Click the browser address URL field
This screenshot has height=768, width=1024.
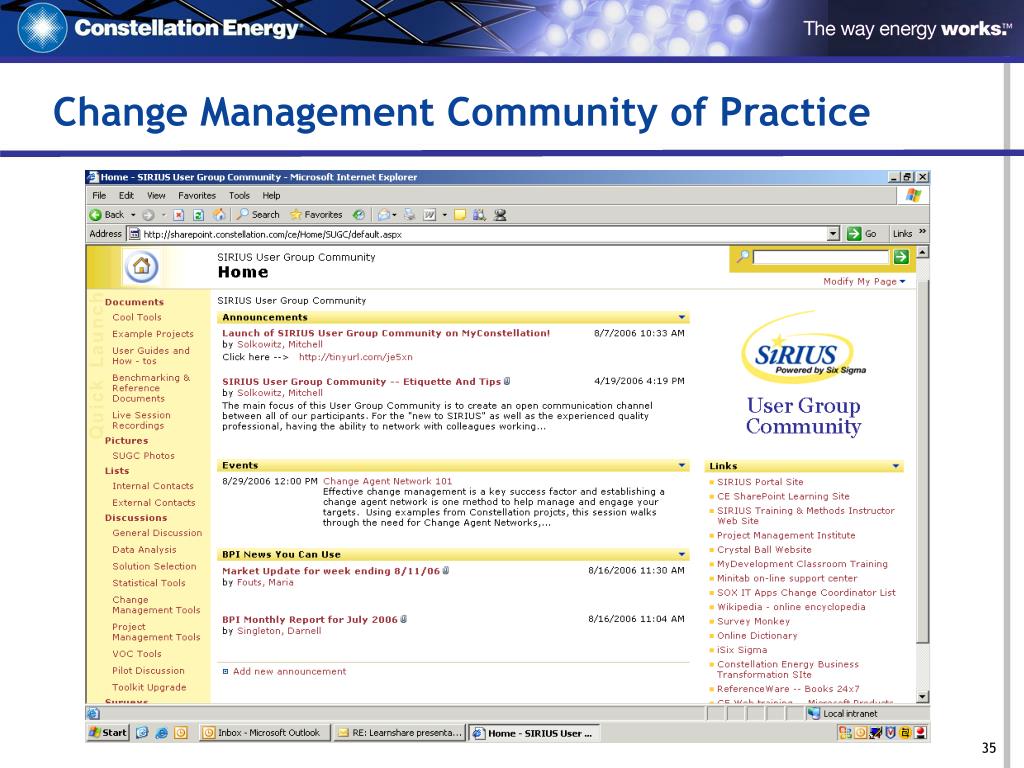click(483, 234)
